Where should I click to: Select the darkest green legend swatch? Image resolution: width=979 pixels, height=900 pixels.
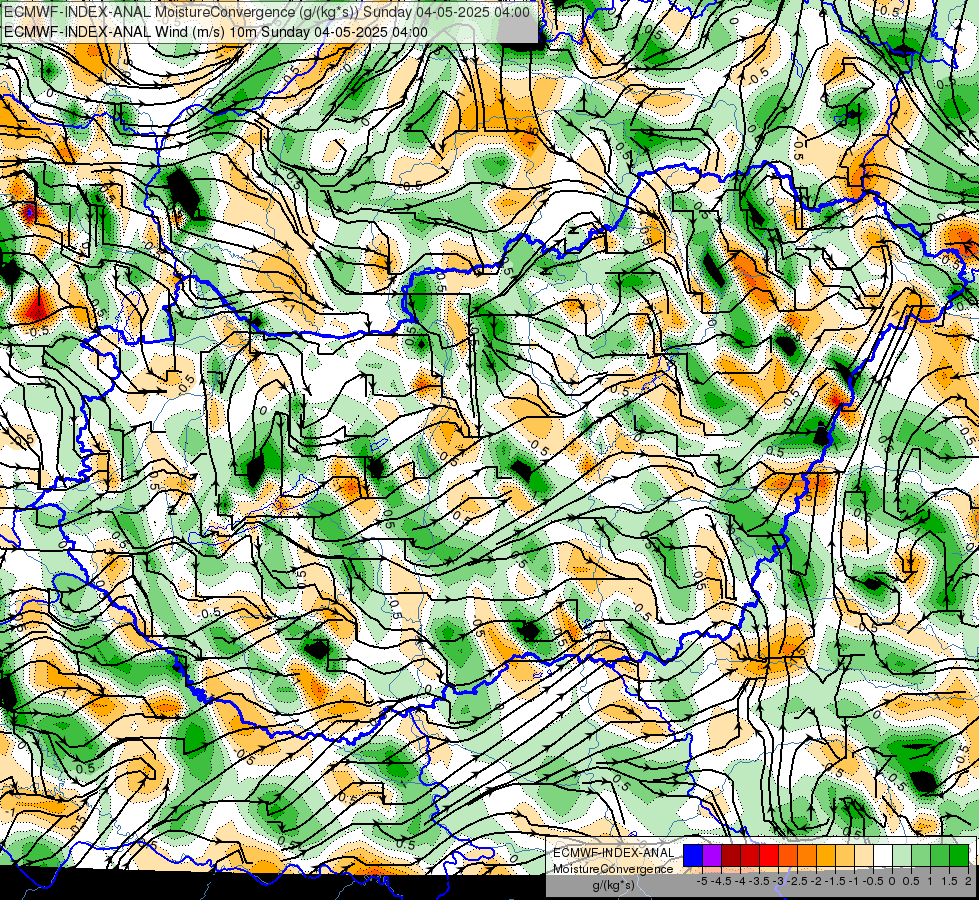tap(959, 856)
